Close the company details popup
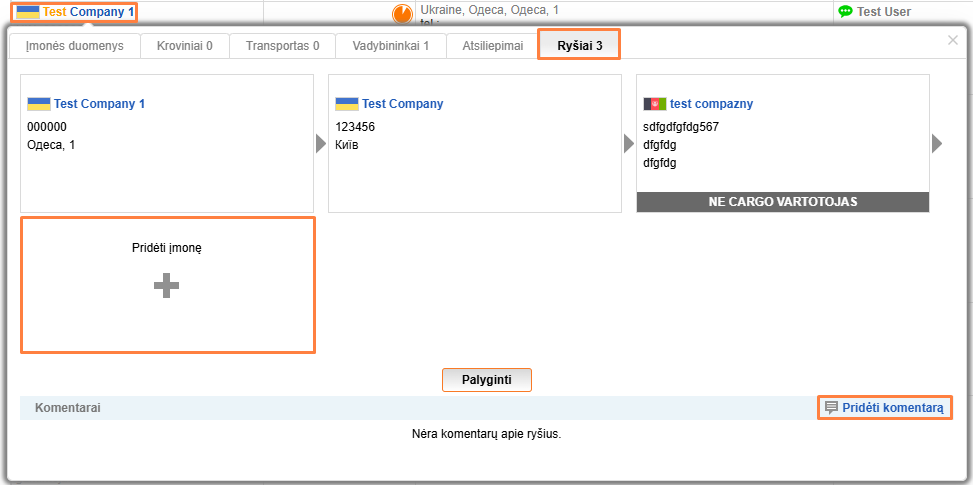The width and height of the screenshot is (973, 485). click(x=952, y=40)
